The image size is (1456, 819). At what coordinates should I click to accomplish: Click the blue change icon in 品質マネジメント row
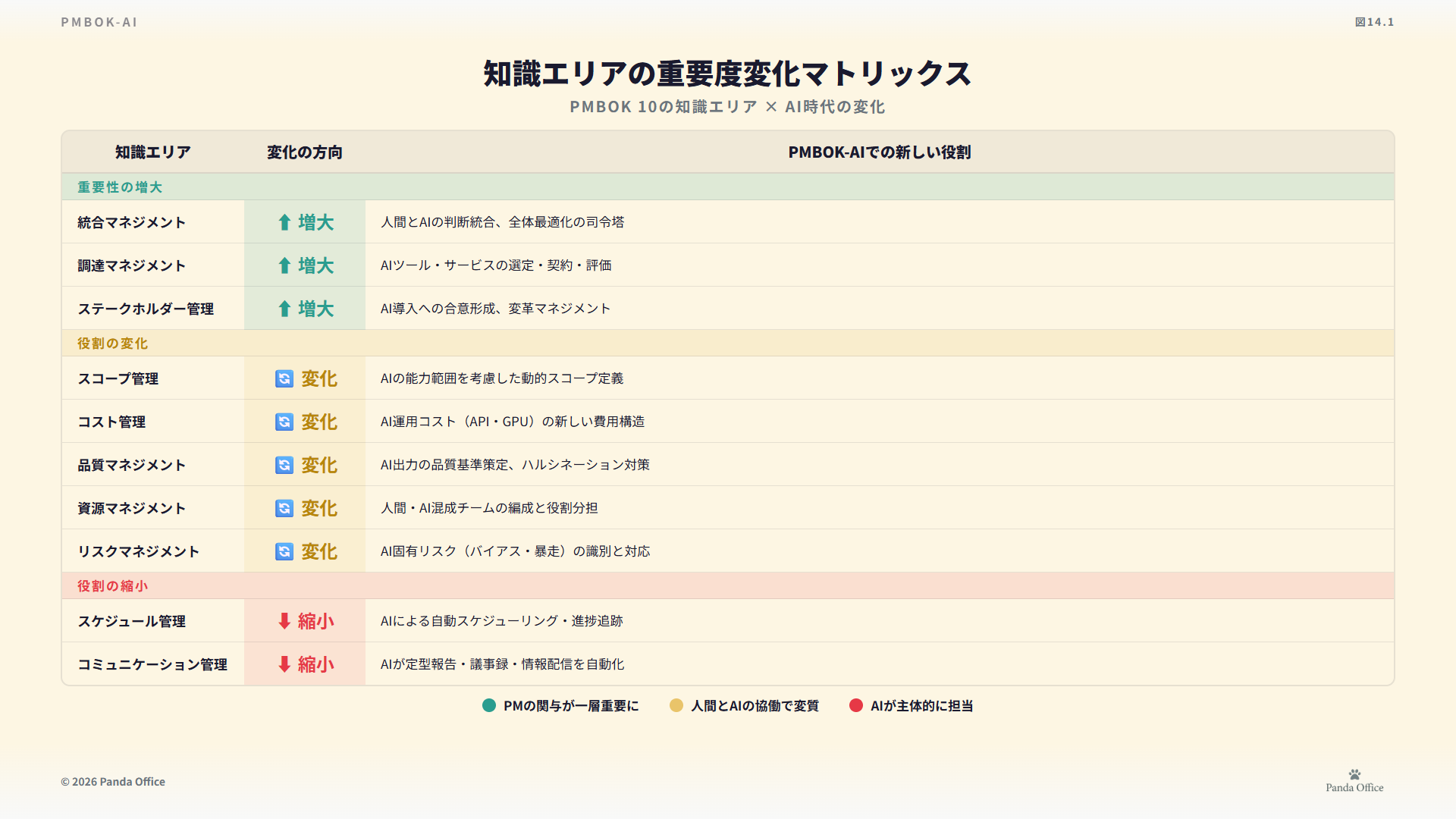(x=284, y=465)
